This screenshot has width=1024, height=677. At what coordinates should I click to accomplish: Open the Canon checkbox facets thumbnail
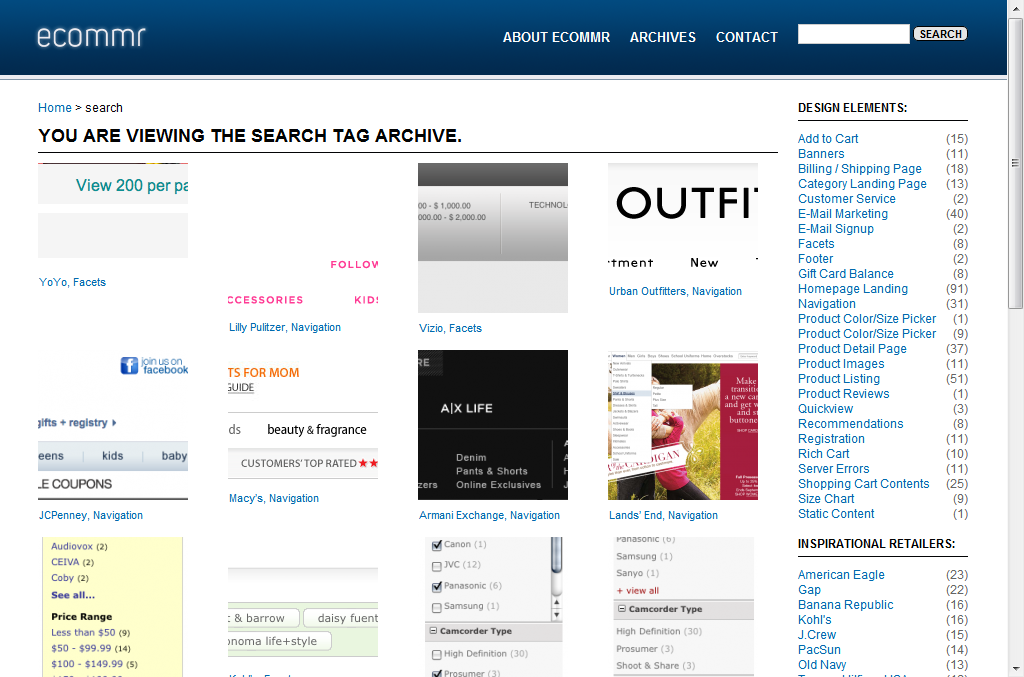point(493,607)
